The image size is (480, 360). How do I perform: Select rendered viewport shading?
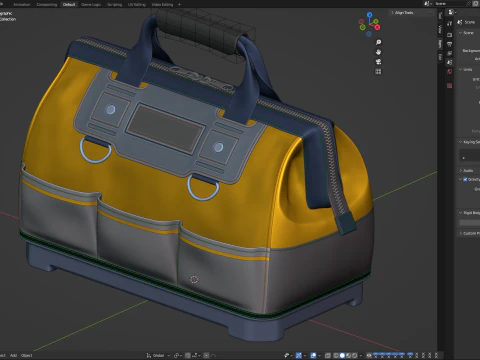pos(354,355)
